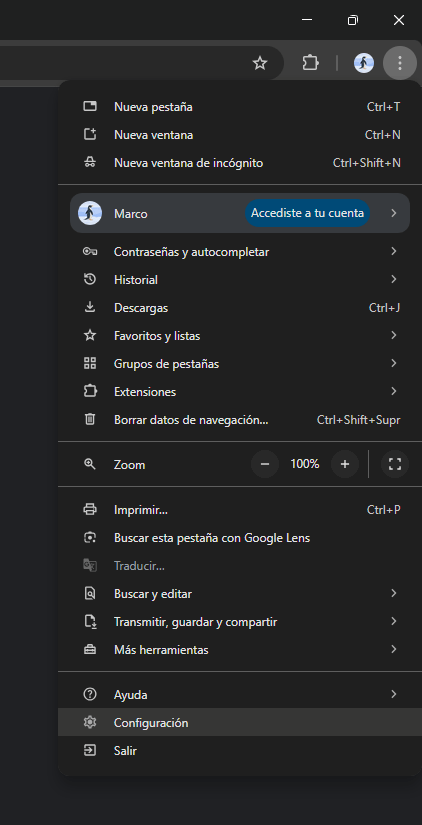The width and height of the screenshot is (422, 825).
Task: Click the Ctrl+Shift+N shortcut text
Action: 367,163
